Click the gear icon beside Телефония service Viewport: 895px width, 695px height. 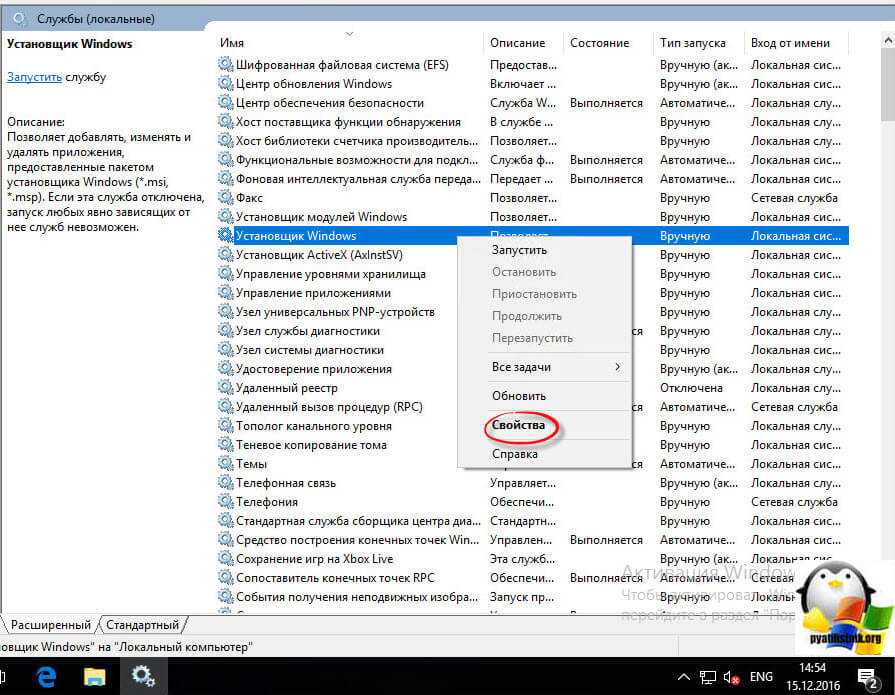pos(225,502)
